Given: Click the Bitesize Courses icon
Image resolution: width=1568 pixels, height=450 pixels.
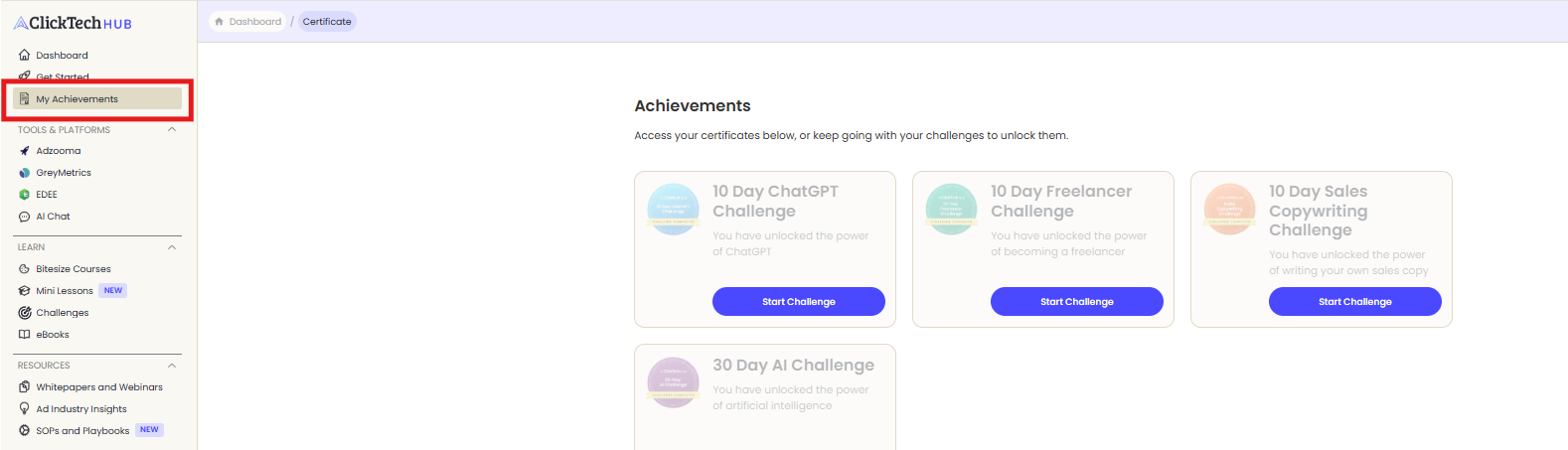Looking at the screenshot, I should pos(25,269).
